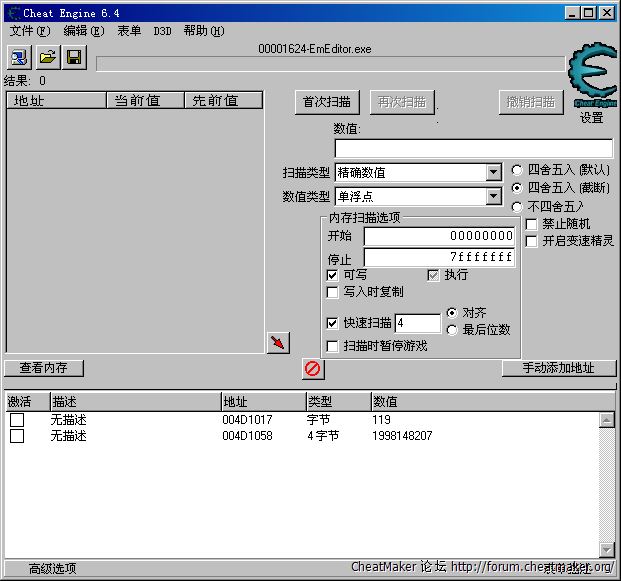Click the 首次扫描 button

(x=327, y=102)
